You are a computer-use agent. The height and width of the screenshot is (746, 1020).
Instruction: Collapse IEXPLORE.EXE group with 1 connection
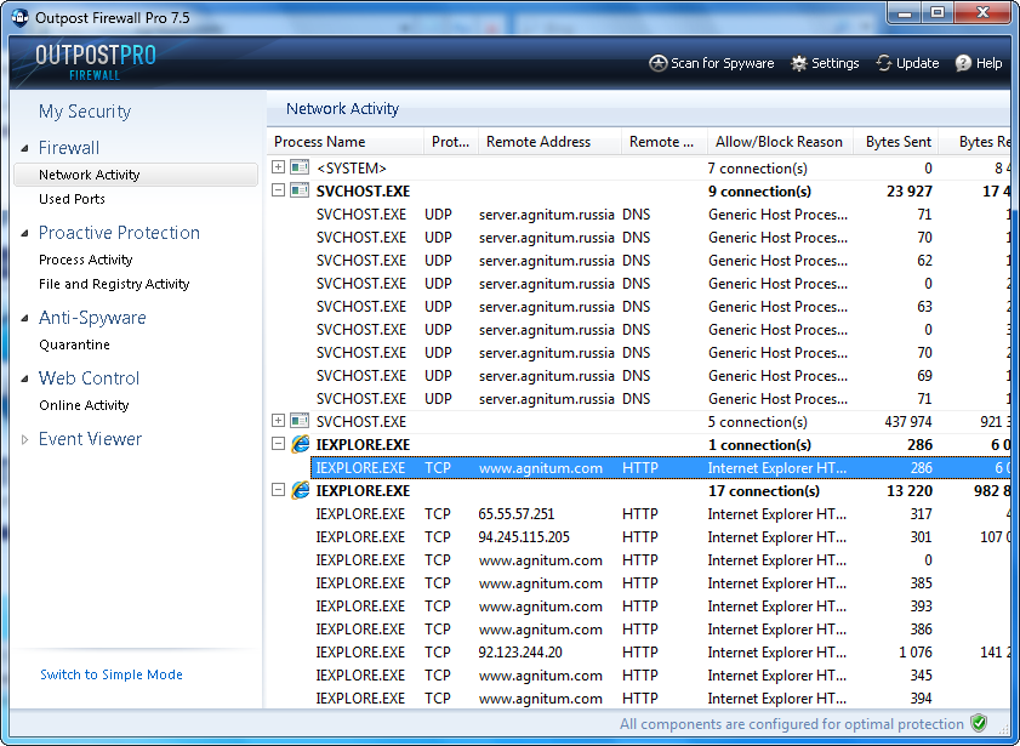tap(278, 444)
